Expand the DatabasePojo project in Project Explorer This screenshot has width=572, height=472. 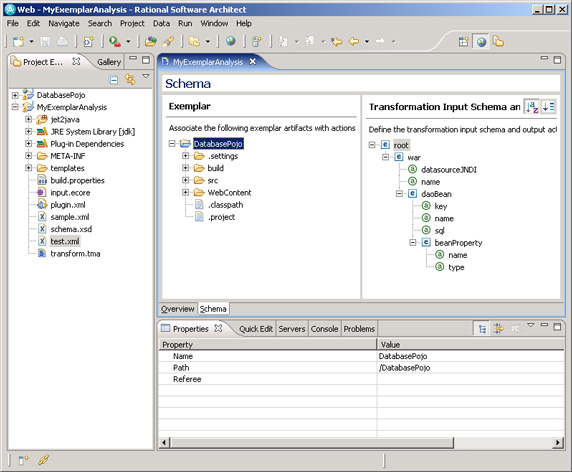click(x=15, y=96)
